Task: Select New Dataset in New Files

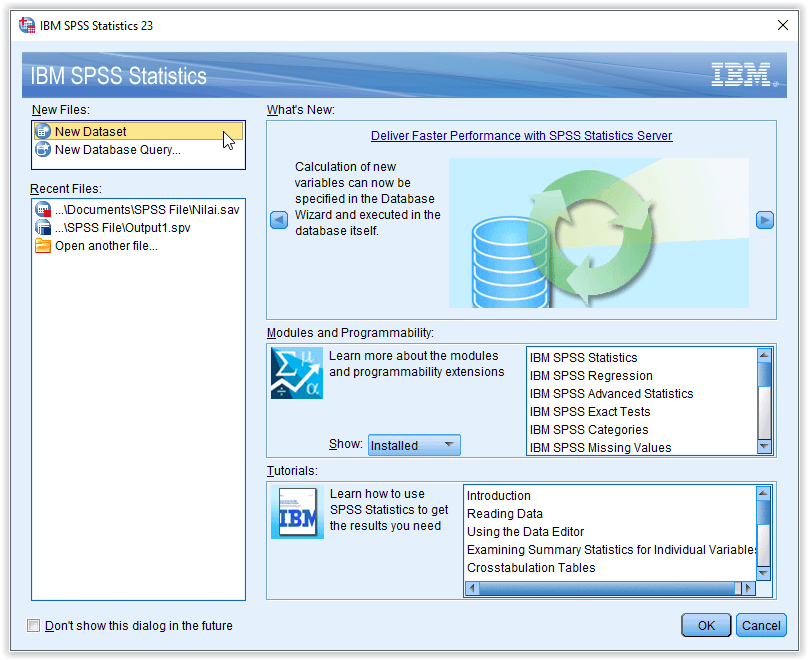Action: (138, 131)
